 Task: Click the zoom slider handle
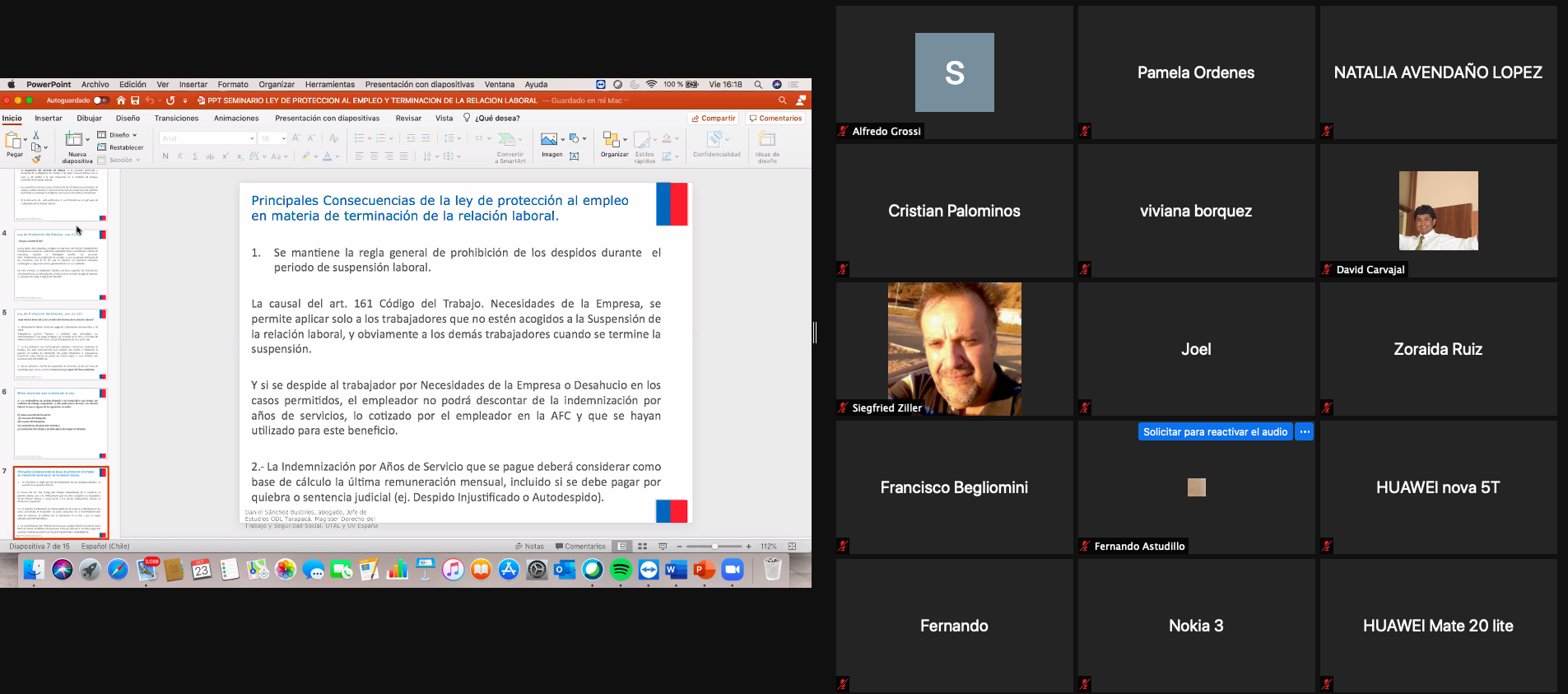click(715, 547)
